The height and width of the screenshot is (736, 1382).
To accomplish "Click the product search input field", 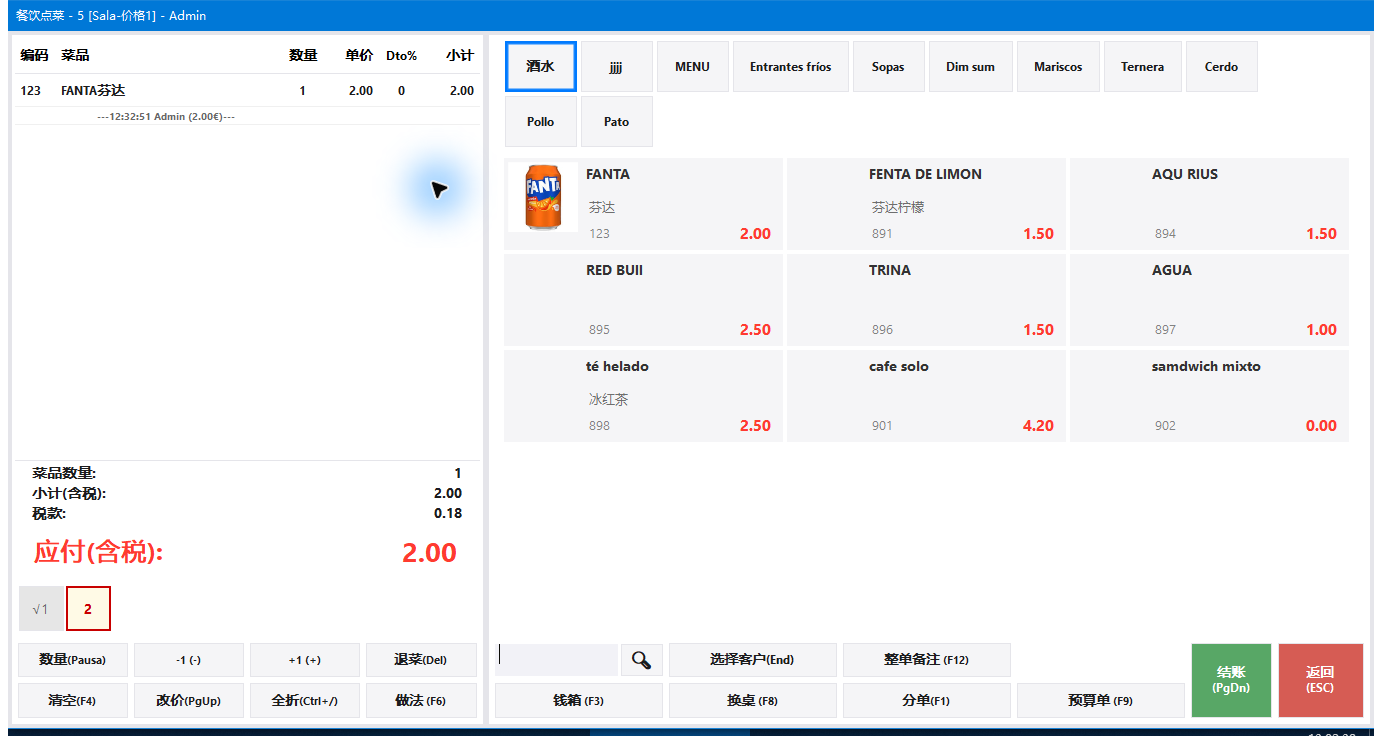I will [x=556, y=660].
